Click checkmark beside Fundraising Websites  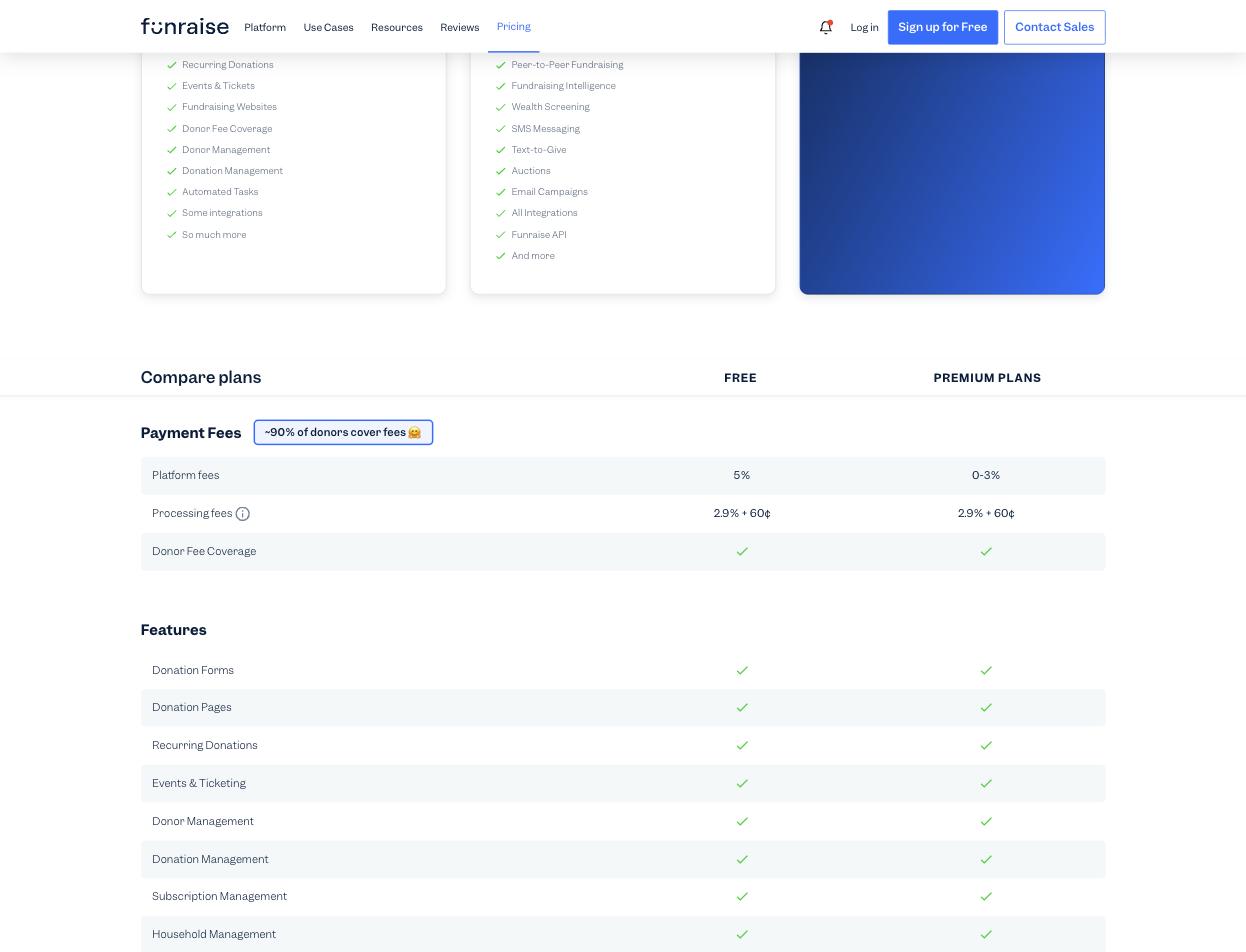tap(171, 107)
